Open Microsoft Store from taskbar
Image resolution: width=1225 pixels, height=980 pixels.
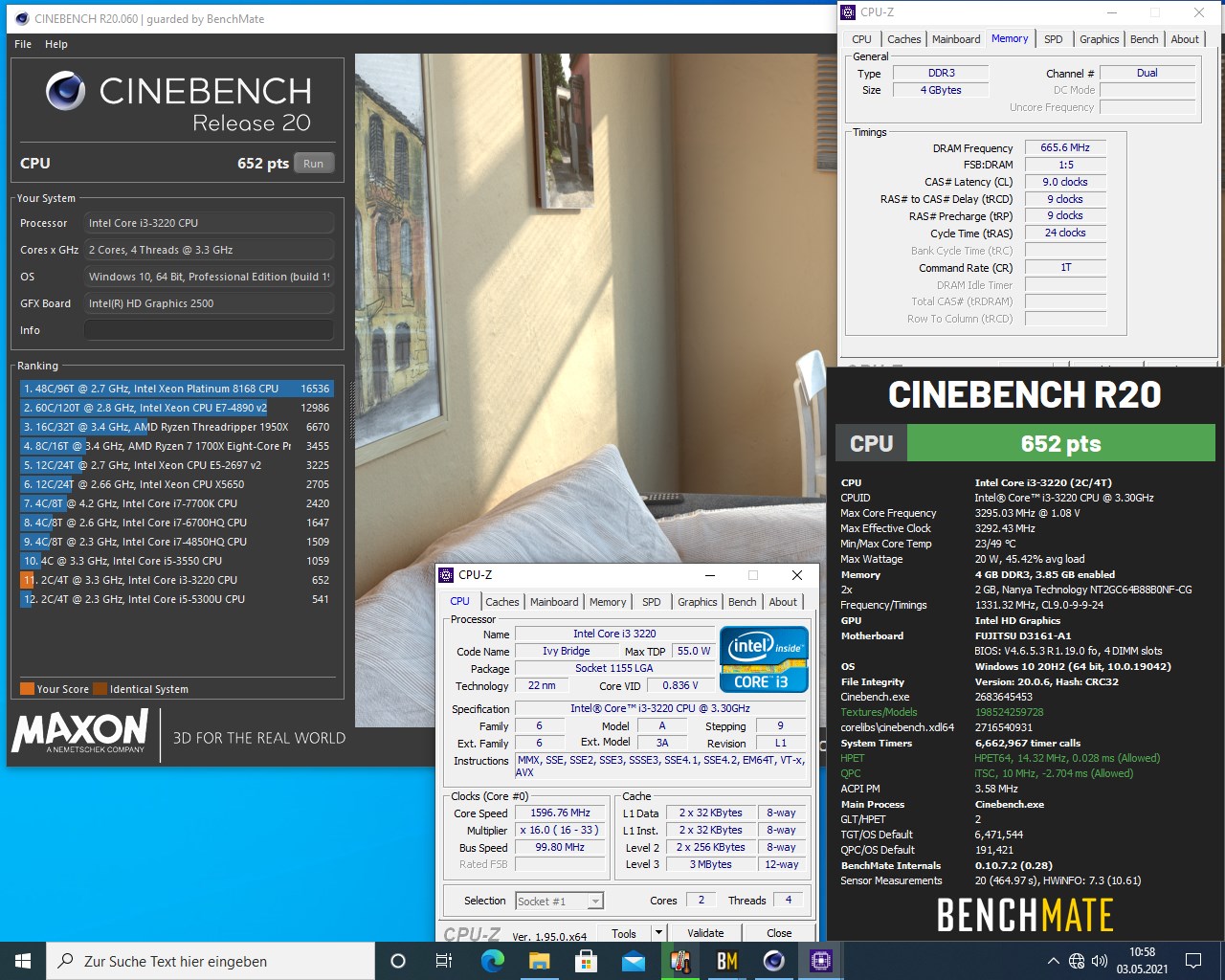coord(586,961)
